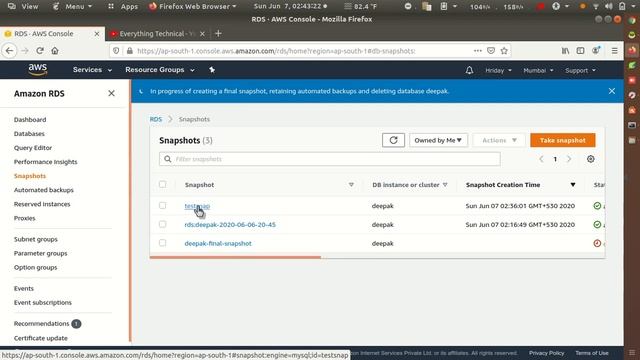Refresh the snapshots list

tap(393, 140)
